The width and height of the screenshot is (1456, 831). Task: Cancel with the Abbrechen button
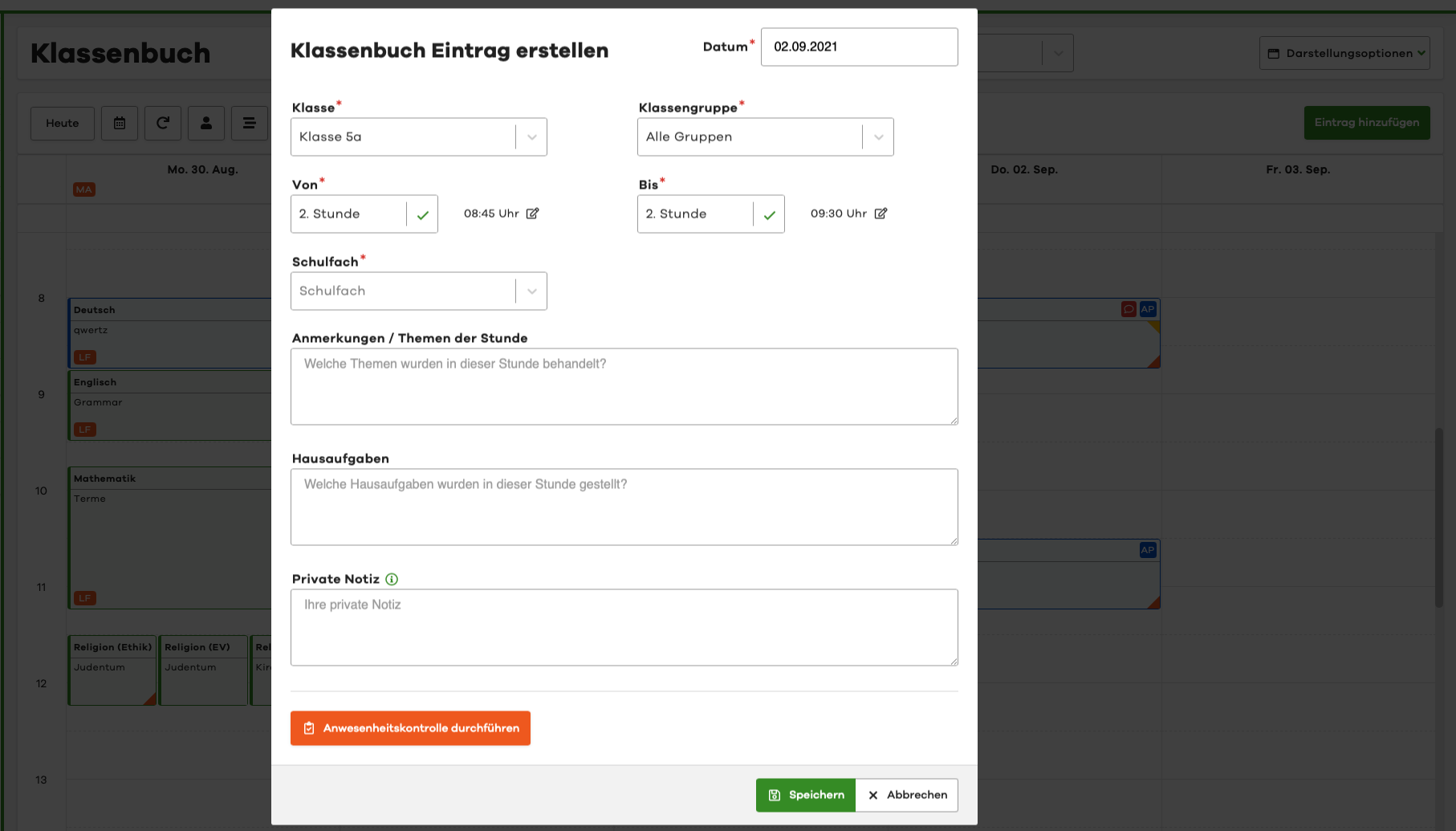point(907,795)
